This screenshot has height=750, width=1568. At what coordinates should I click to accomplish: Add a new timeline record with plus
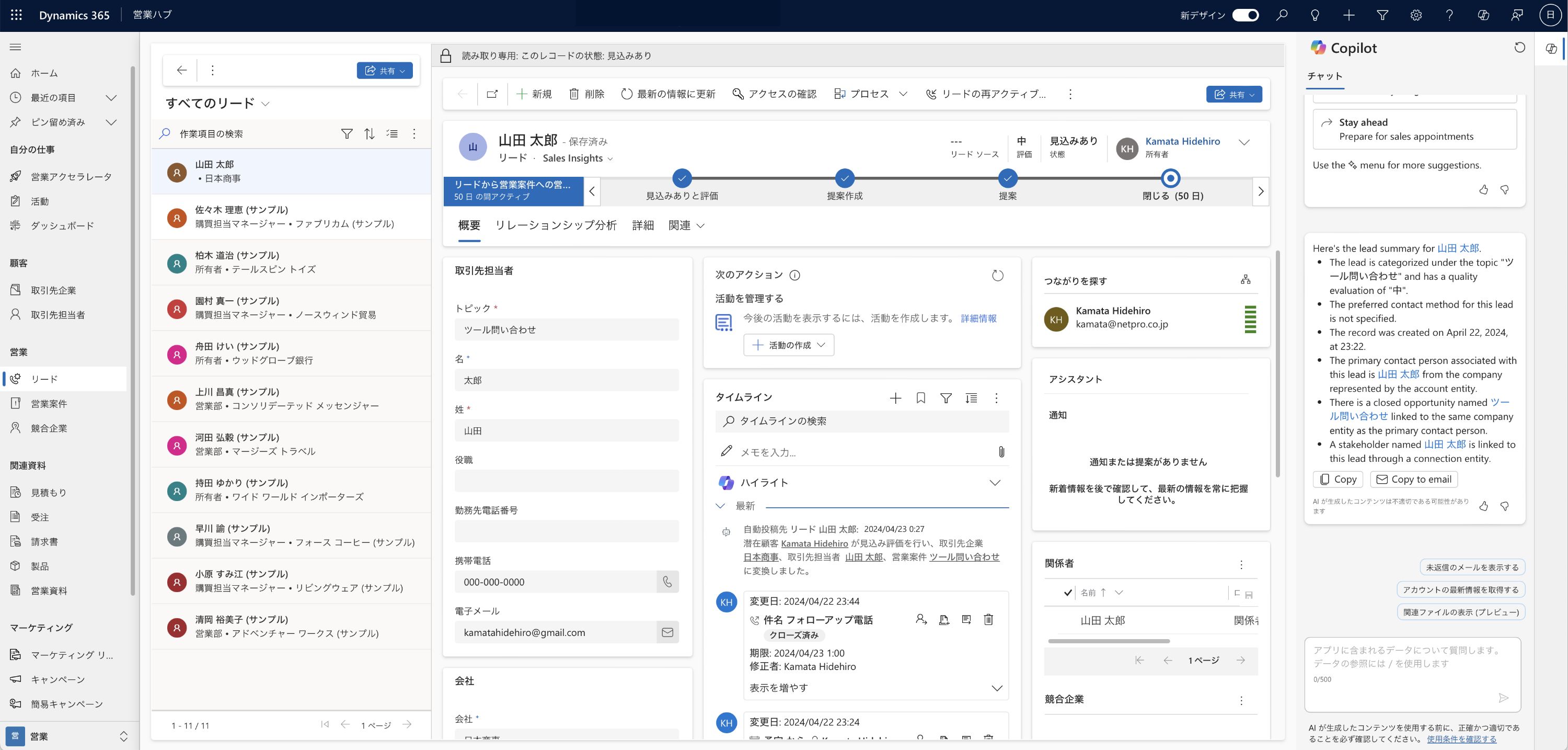(895, 398)
